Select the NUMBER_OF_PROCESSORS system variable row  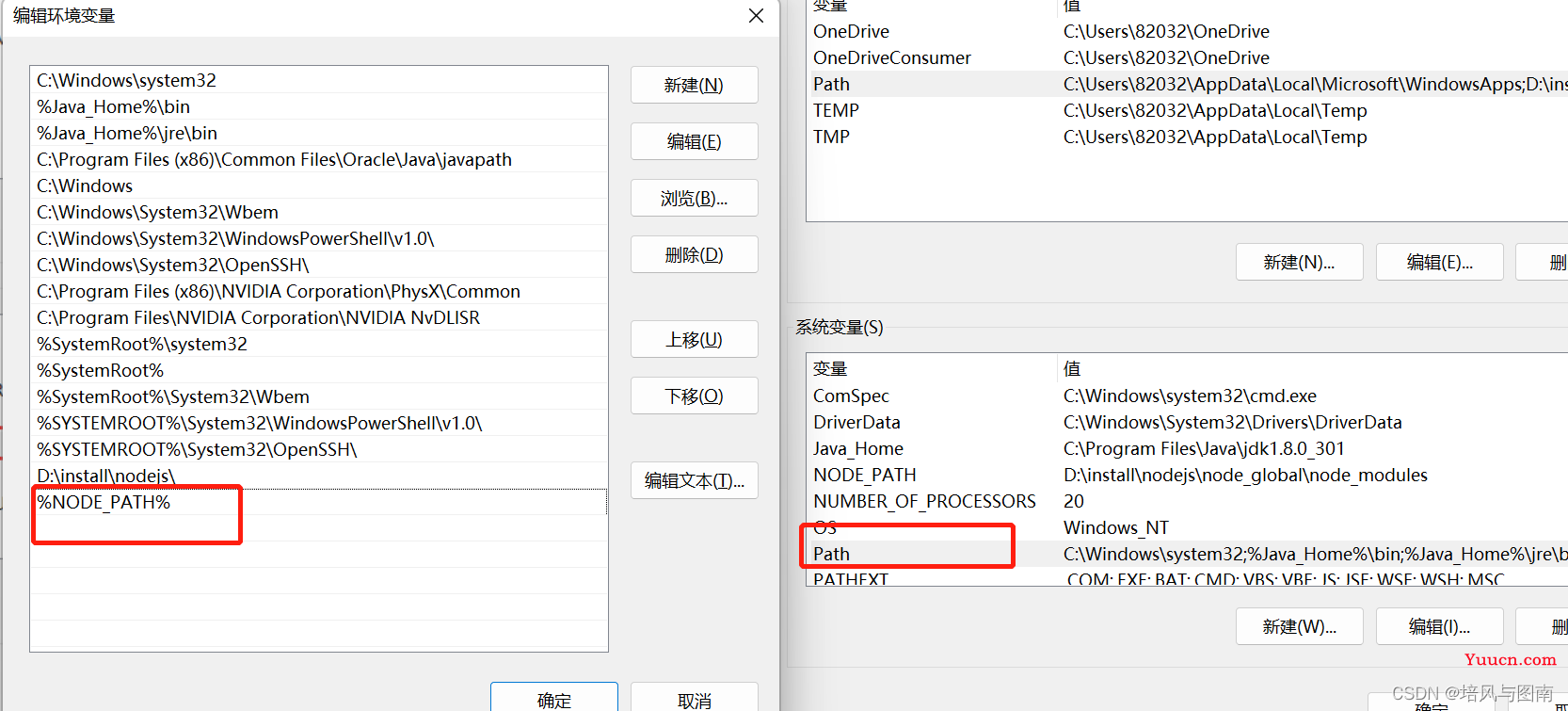coord(1187,501)
